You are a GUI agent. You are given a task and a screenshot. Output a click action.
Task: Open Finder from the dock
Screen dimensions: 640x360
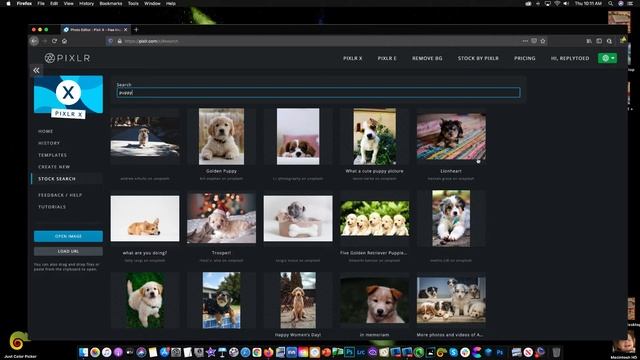tap(83, 352)
